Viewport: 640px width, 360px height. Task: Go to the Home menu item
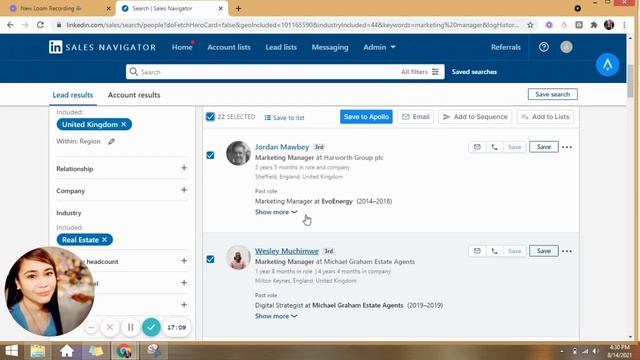pos(182,47)
